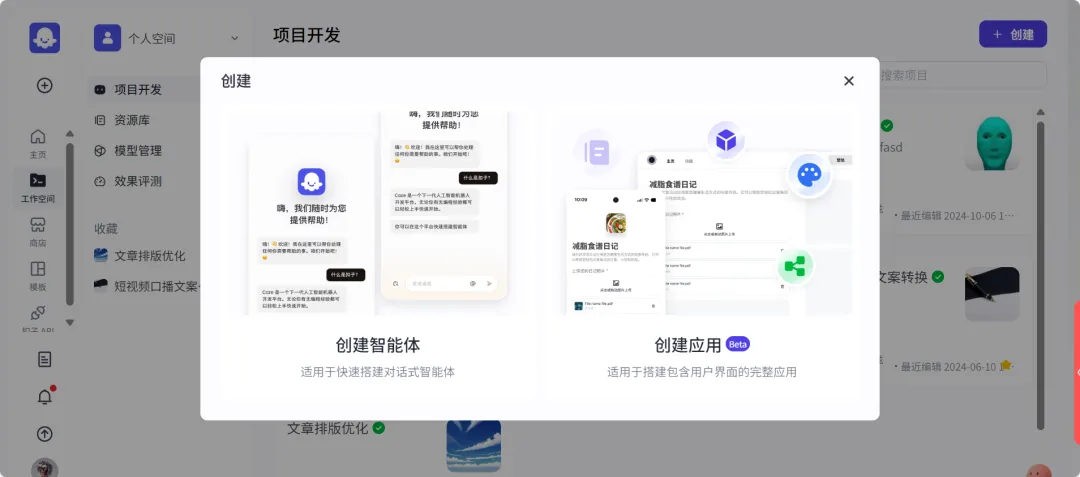
Task: Click the project list scroll-up arrow
Action: click(1041, 112)
